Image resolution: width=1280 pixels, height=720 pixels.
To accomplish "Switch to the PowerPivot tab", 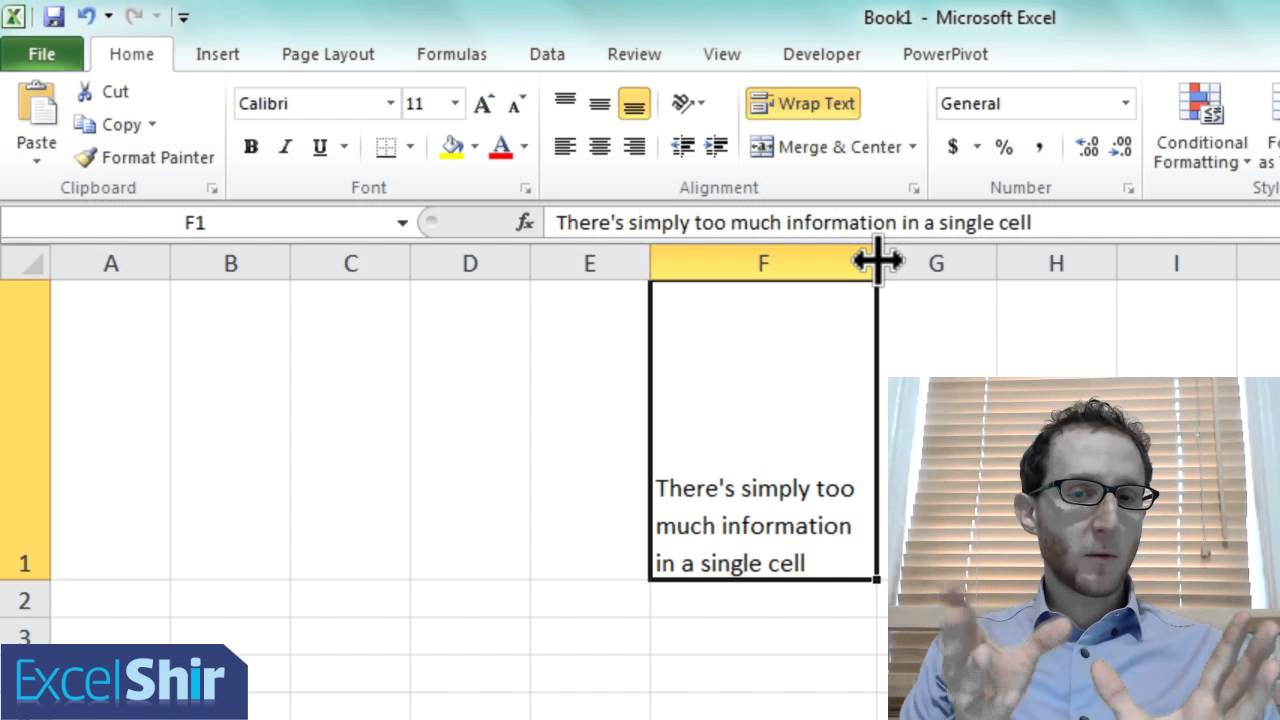I will [945, 54].
